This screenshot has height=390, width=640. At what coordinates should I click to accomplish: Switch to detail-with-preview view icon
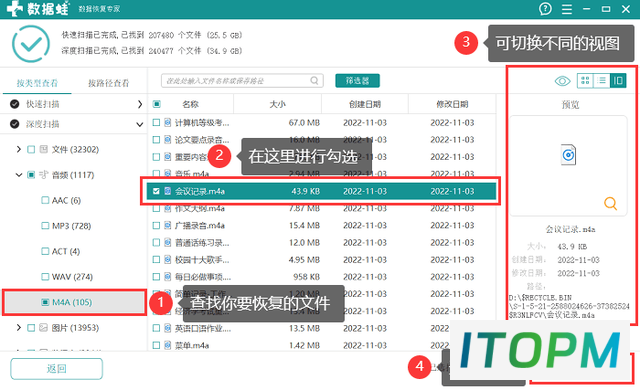(618, 80)
